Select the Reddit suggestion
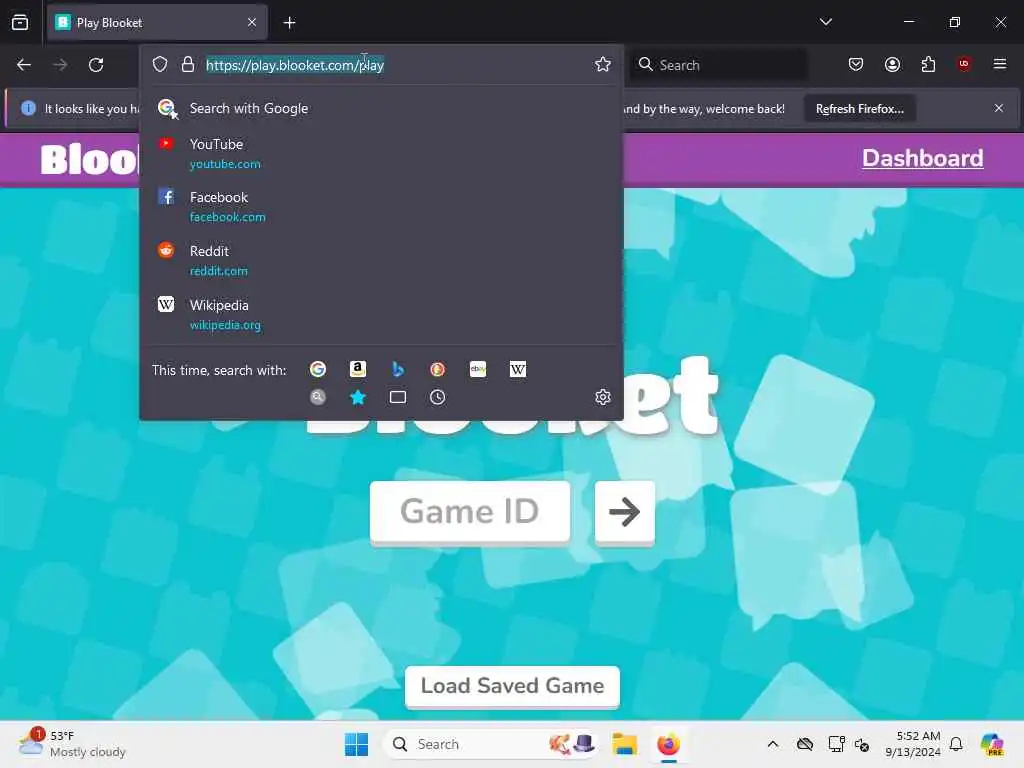This screenshot has height=768, width=1024. coord(381,260)
